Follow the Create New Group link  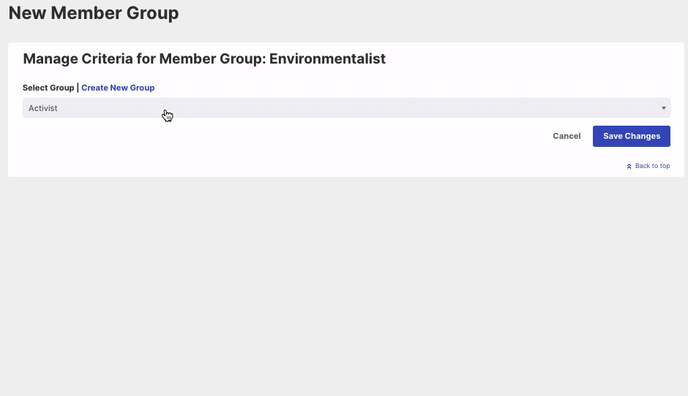pyautogui.click(x=118, y=88)
